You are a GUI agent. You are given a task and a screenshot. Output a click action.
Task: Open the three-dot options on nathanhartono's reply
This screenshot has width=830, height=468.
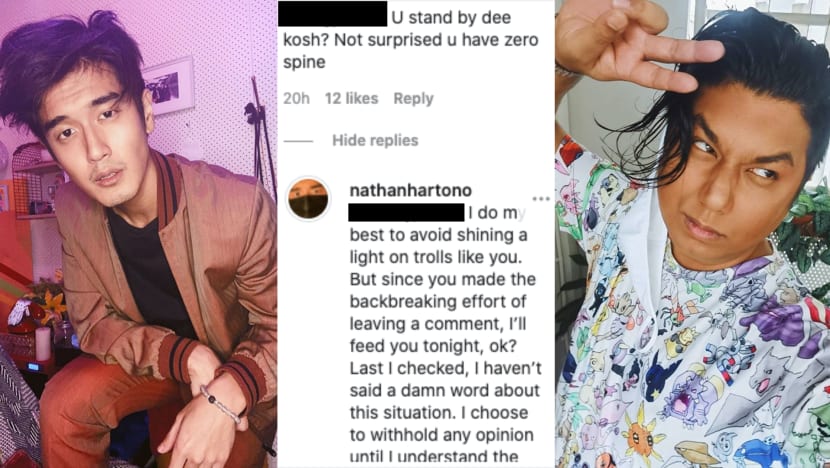click(x=541, y=199)
